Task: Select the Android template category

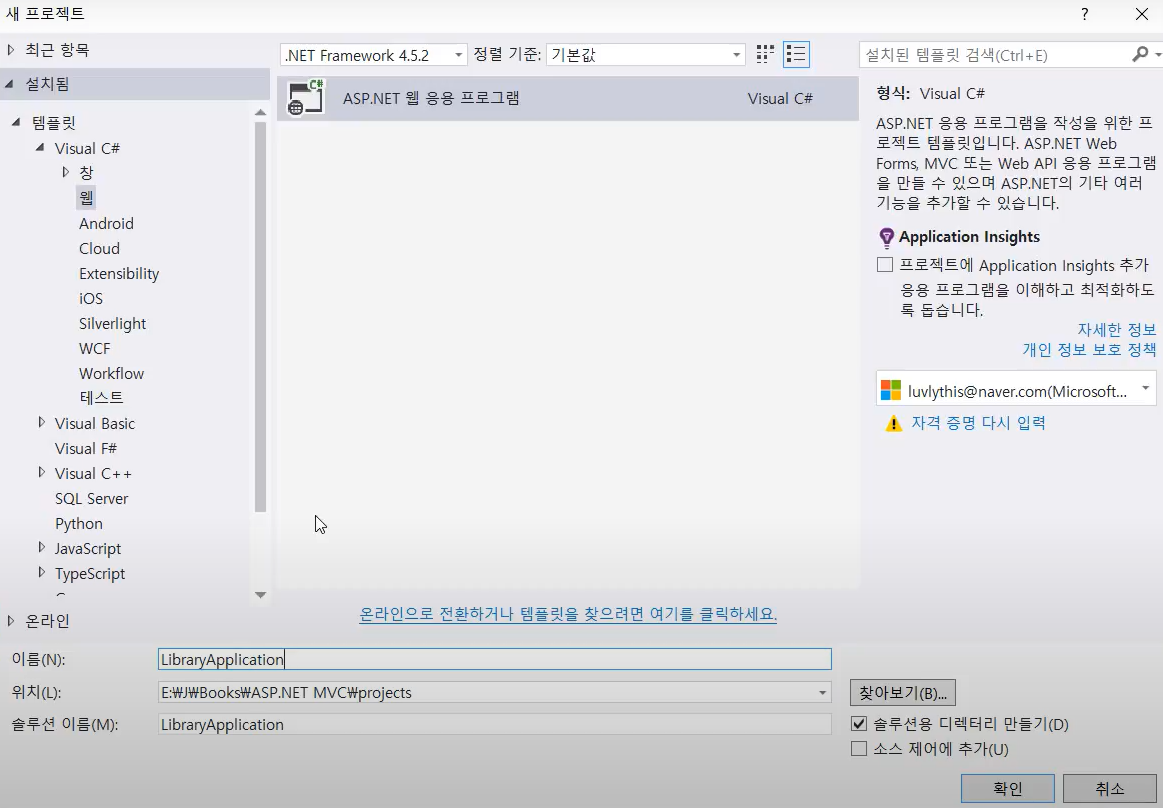Action: (x=106, y=223)
